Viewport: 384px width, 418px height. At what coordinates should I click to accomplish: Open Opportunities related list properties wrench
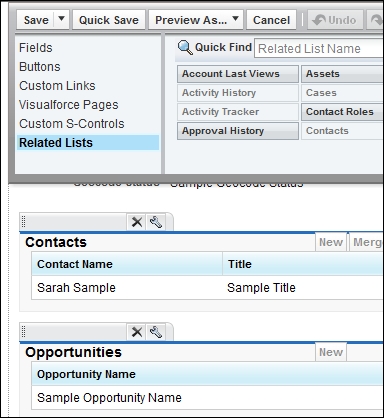(156, 332)
